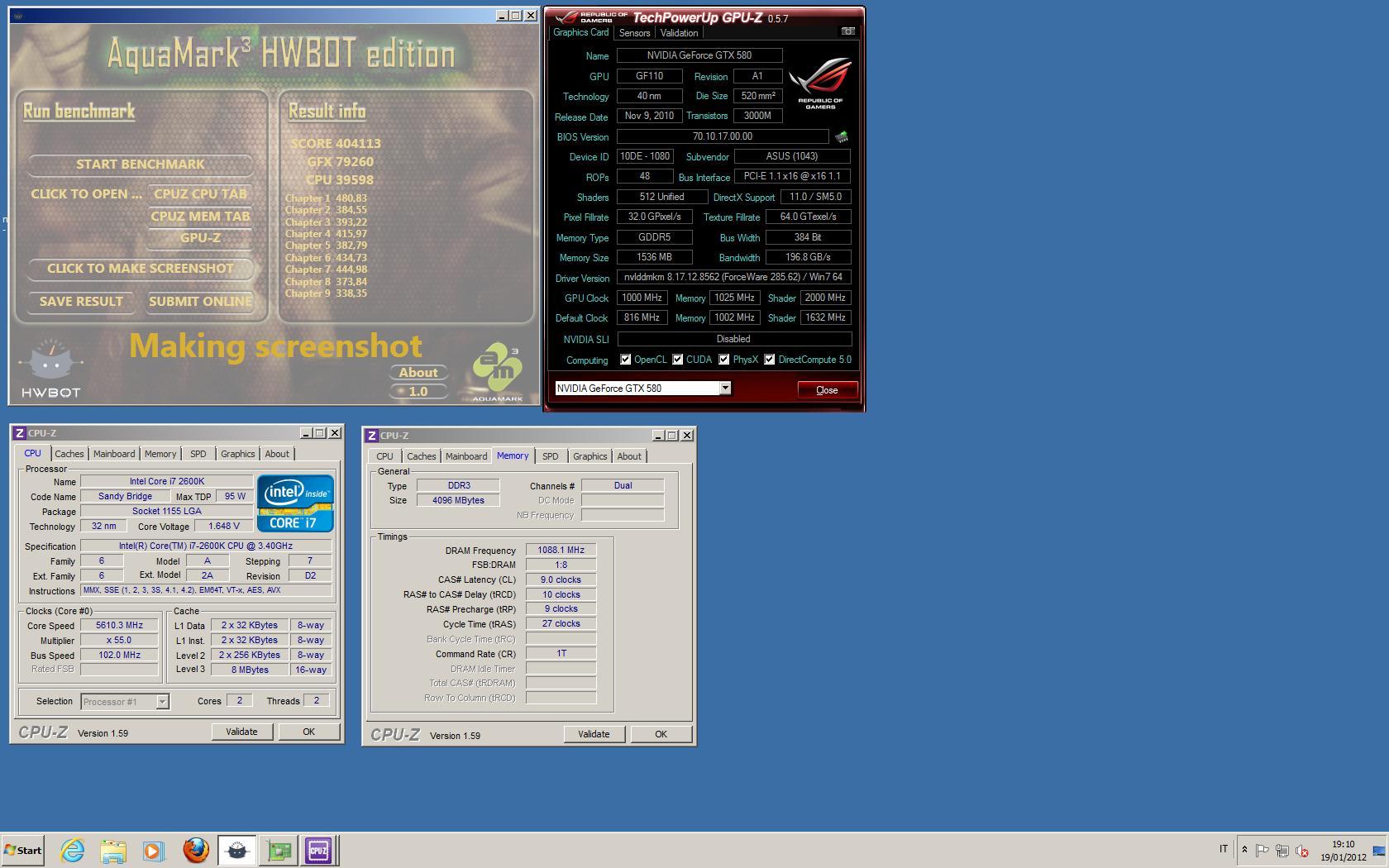The height and width of the screenshot is (868, 1389).
Task: Open Firefox from the taskbar
Action: [195, 850]
